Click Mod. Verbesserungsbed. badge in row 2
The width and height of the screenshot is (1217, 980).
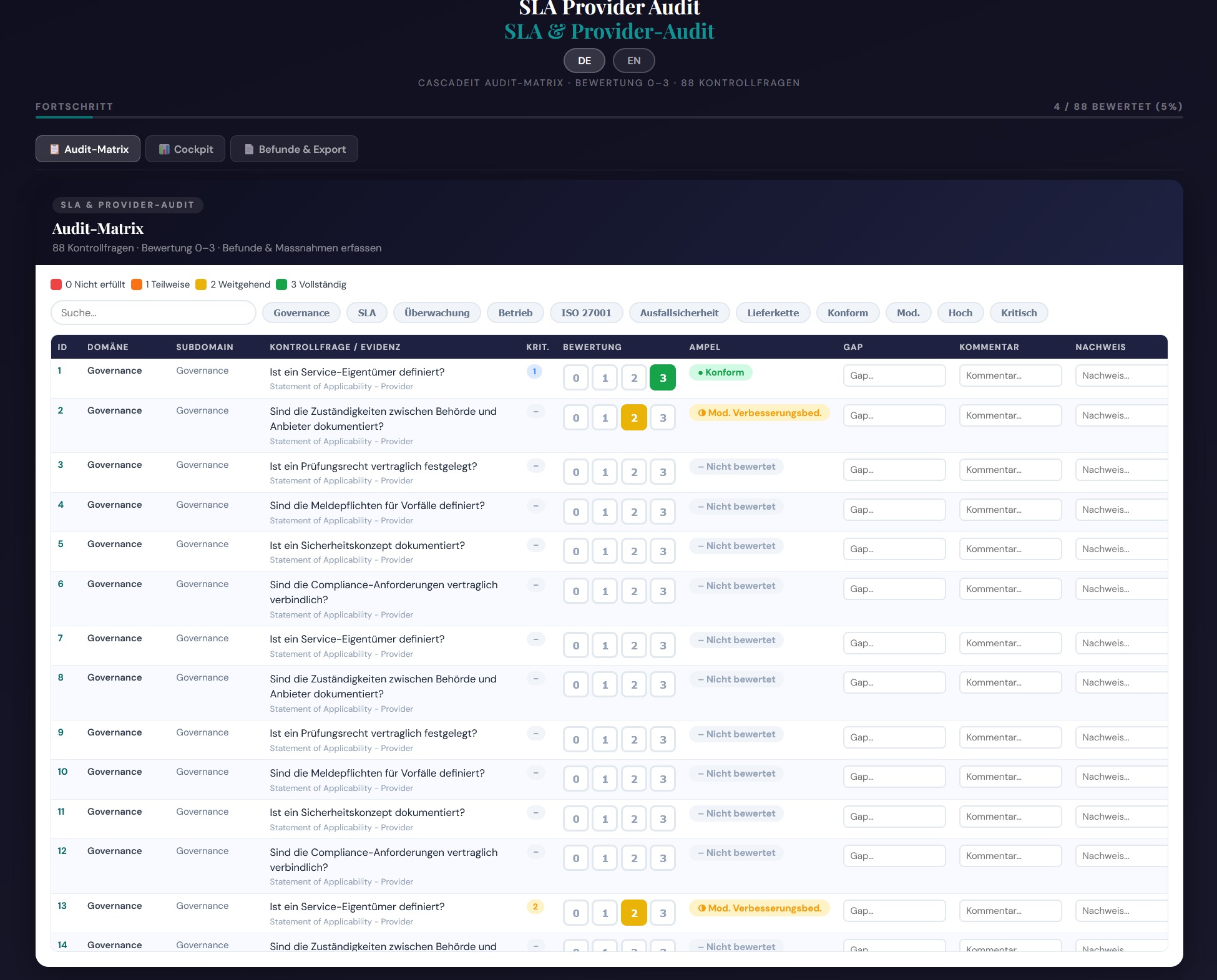[759, 413]
